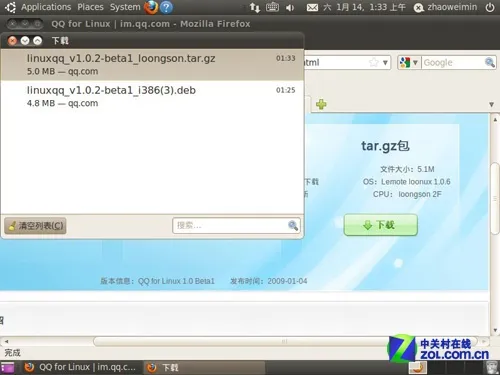
Task: Minimize the 下载 downloads window
Action: [25, 41]
